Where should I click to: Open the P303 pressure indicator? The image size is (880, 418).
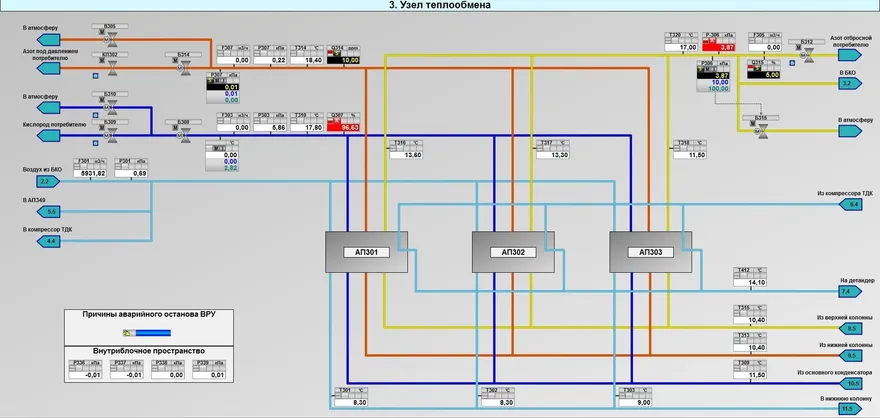271,122
